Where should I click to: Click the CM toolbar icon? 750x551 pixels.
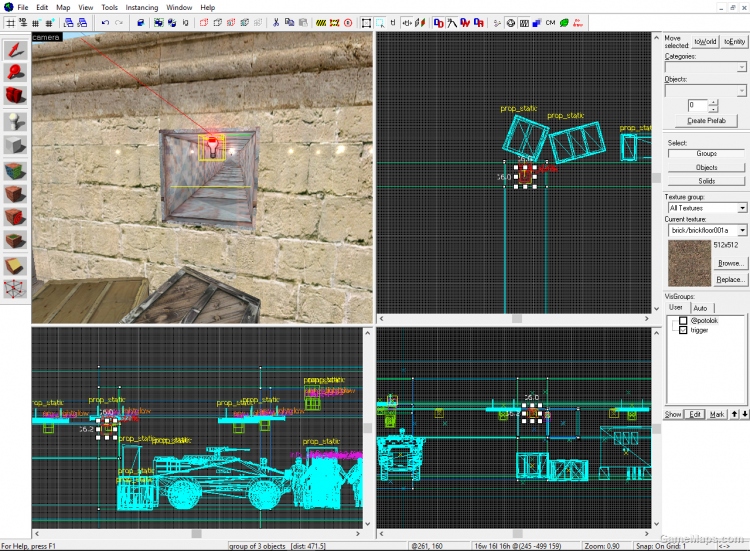550,22
